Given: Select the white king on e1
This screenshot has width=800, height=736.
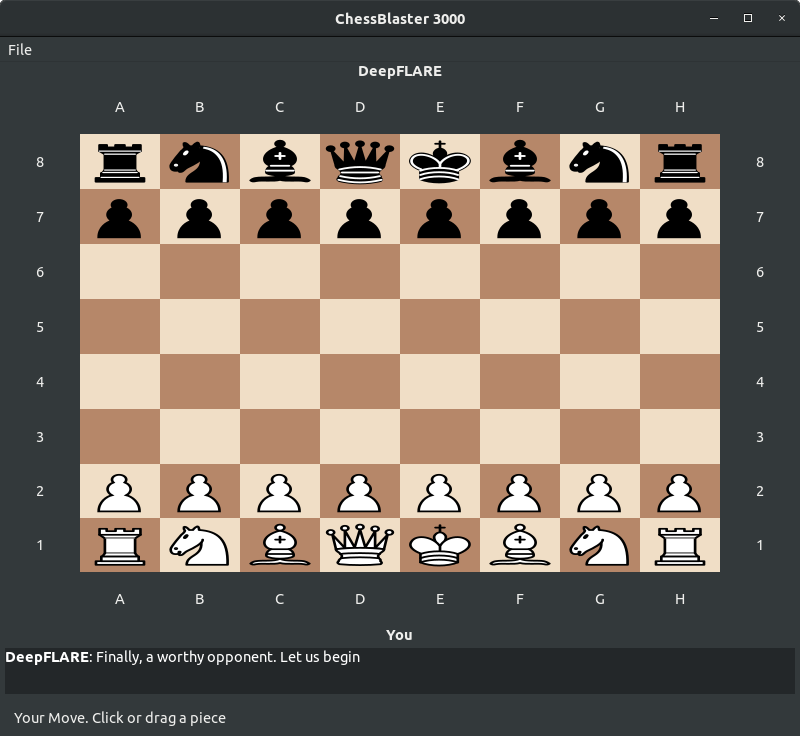Looking at the screenshot, I should click(x=440, y=545).
